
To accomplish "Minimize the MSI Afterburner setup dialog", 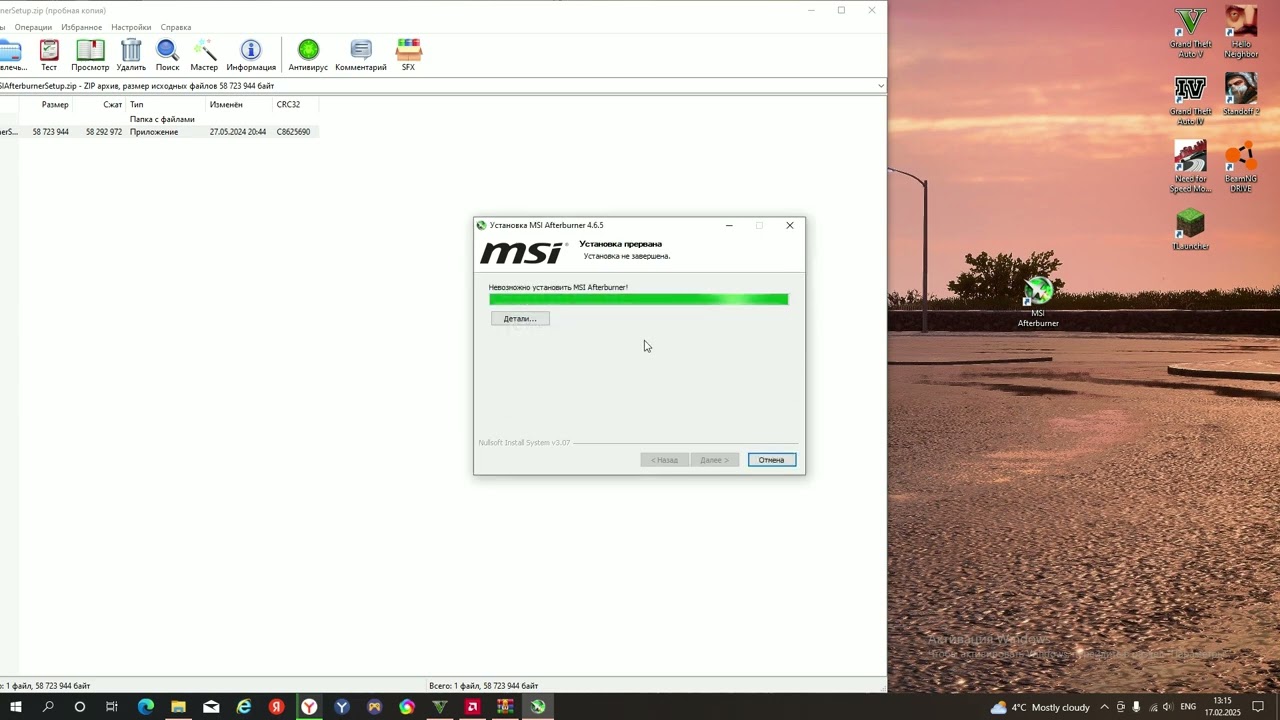I will tap(729, 225).
